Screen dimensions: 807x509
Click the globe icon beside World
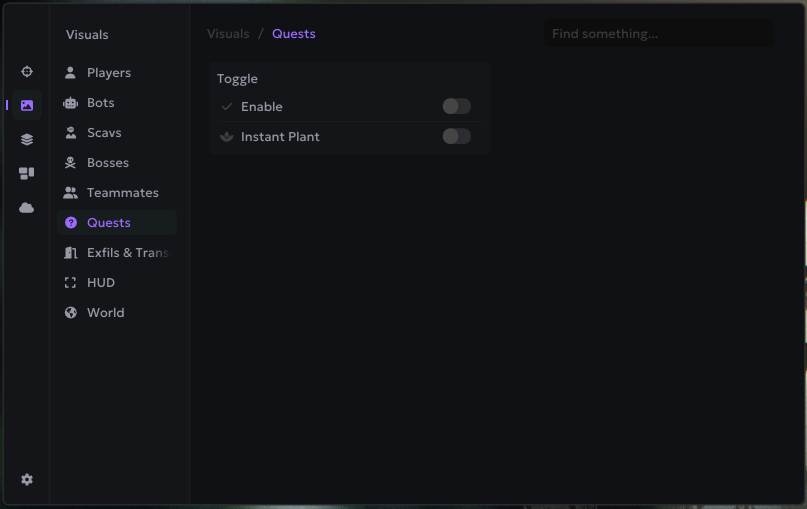click(70, 313)
